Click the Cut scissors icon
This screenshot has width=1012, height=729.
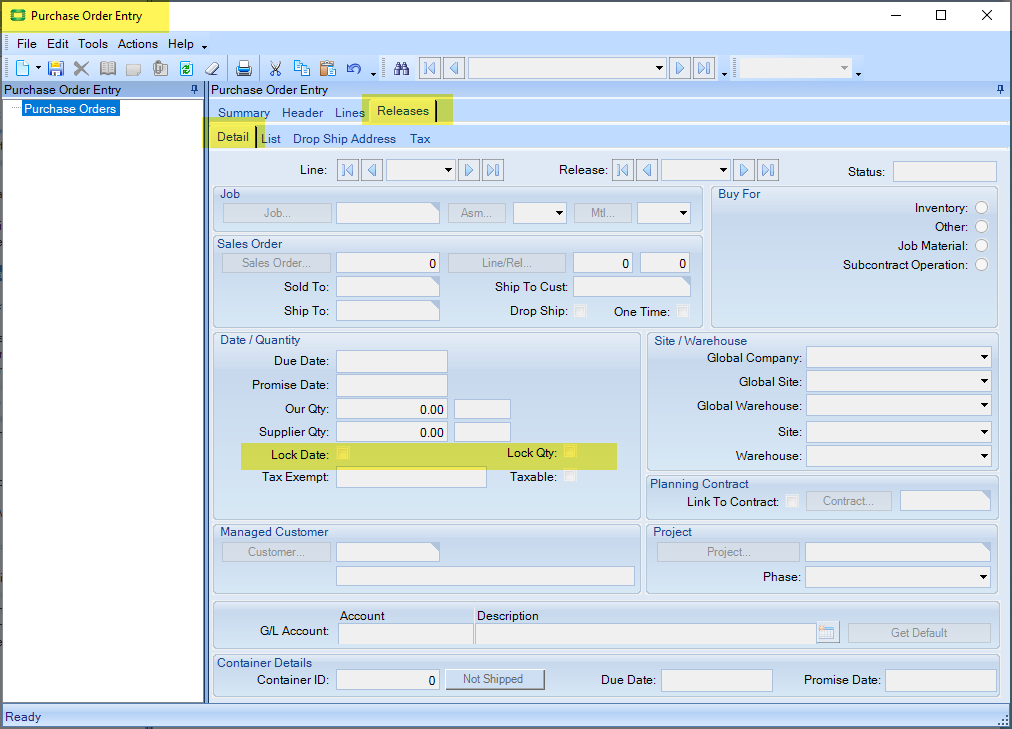click(x=275, y=68)
